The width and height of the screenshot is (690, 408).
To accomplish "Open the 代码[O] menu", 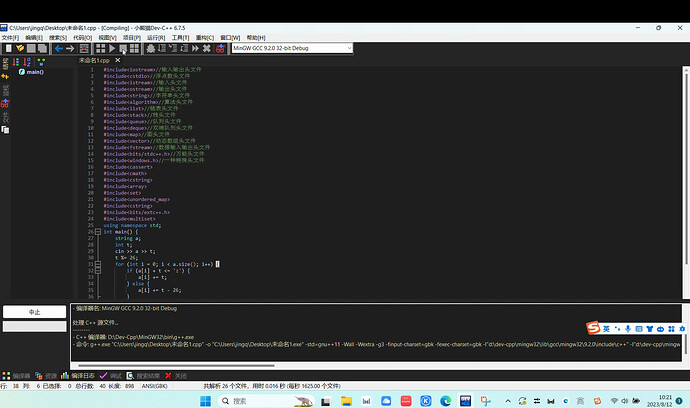I will pyautogui.click(x=82, y=38).
